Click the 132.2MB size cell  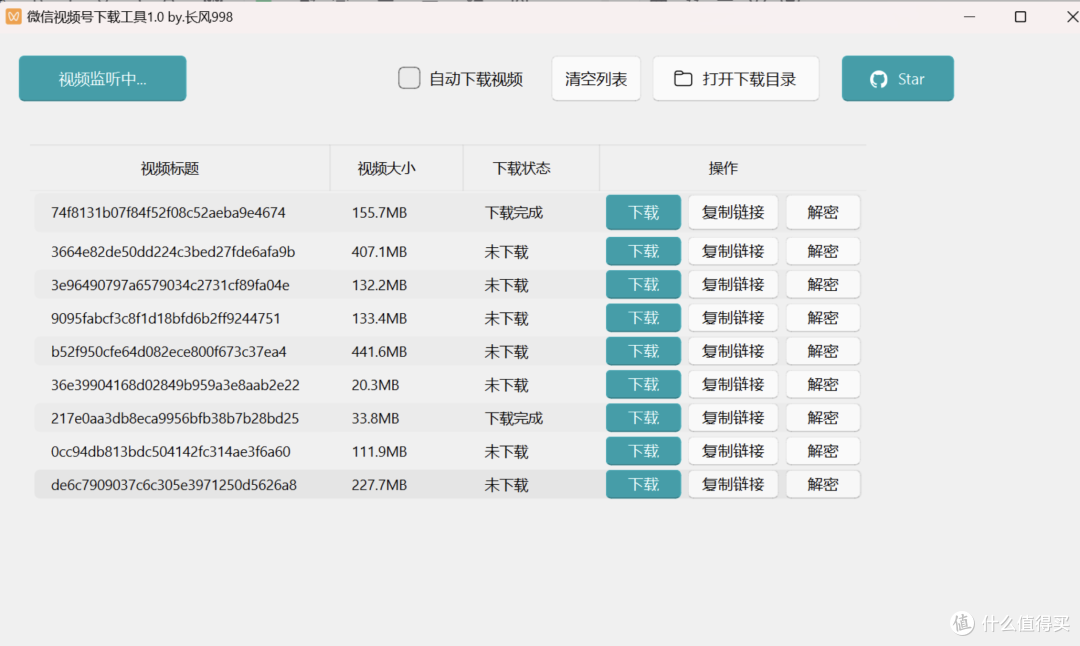coord(380,284)
